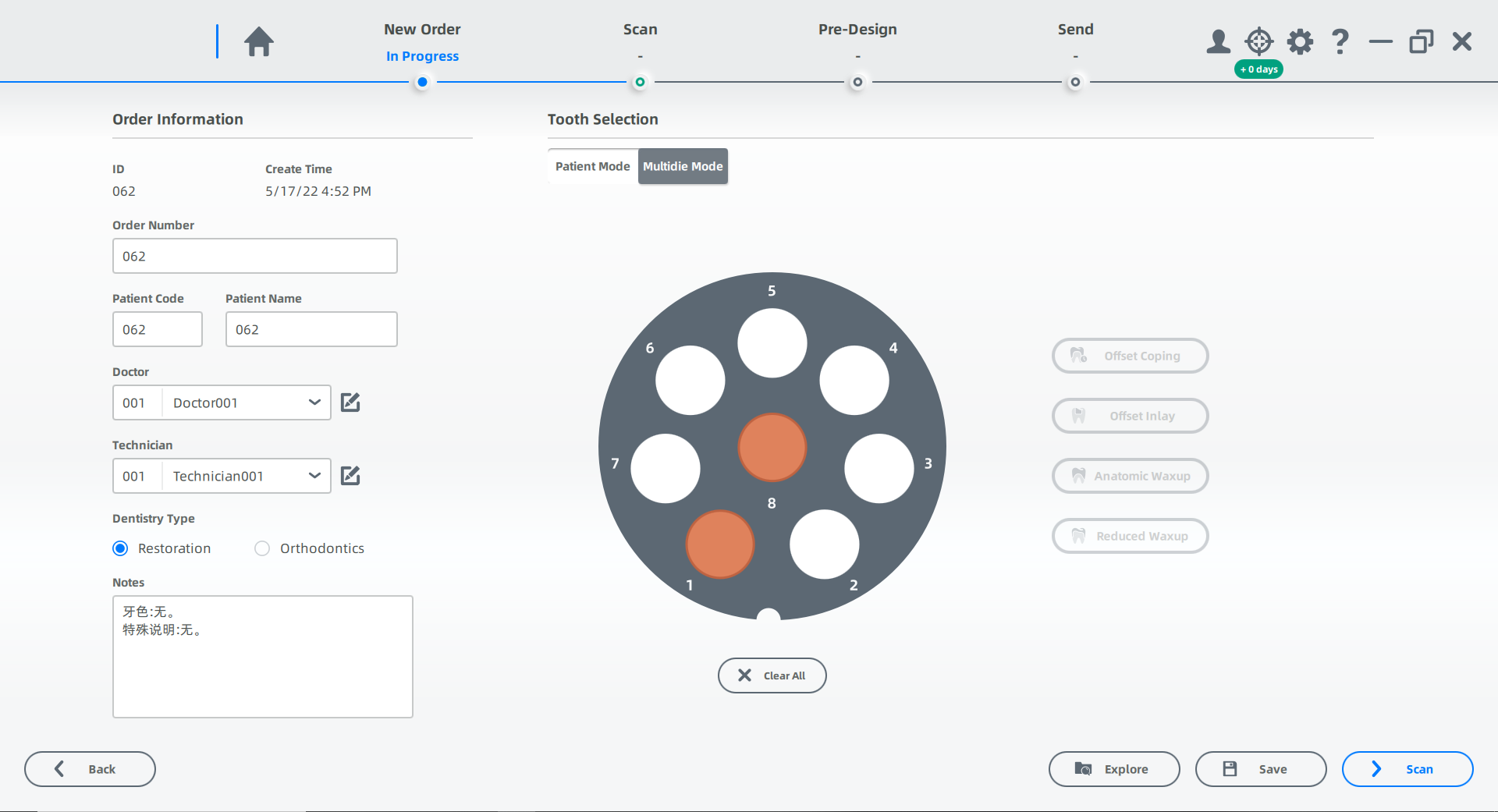Click the In Progress status text
Screen dimensions: 1498x812
422,56
